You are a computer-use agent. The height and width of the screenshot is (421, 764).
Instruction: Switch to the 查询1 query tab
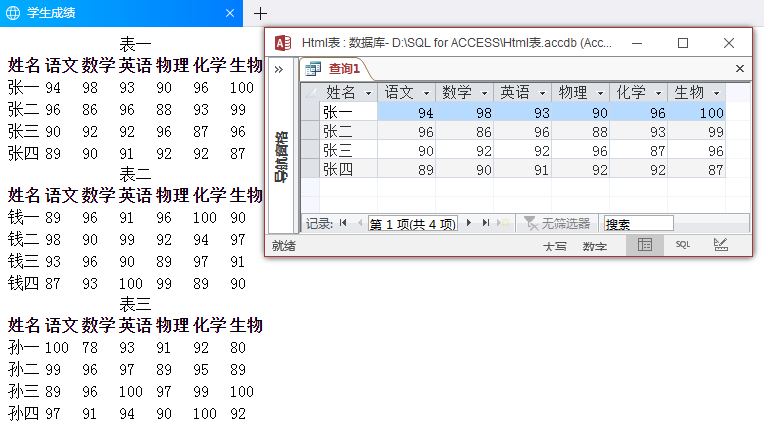[335, 69]
